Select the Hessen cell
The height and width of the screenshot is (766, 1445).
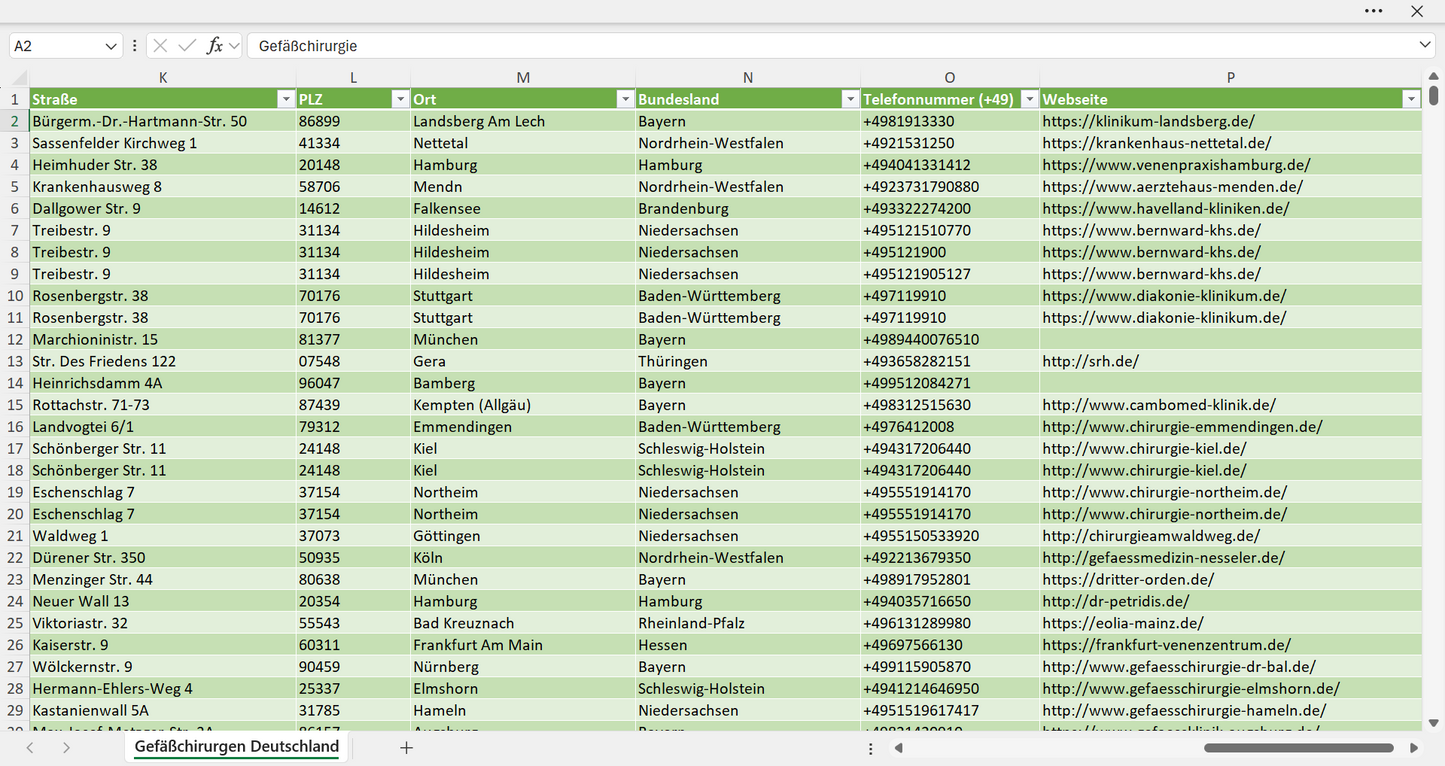point(748,645)
